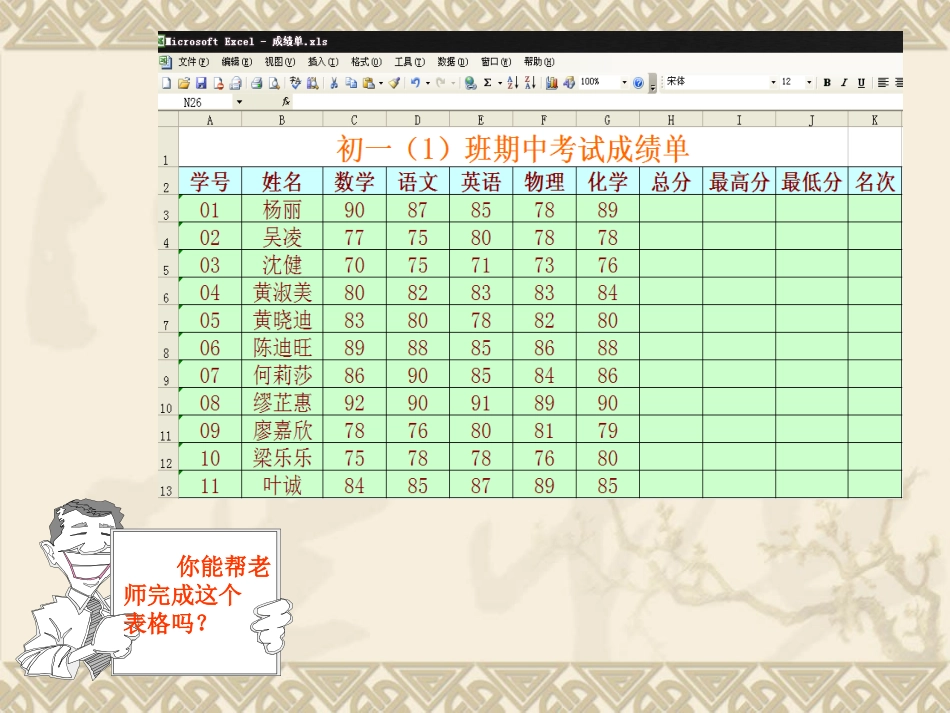
Task: Open the 帮助 (Help) menu
Action: [x=539, y=61]
